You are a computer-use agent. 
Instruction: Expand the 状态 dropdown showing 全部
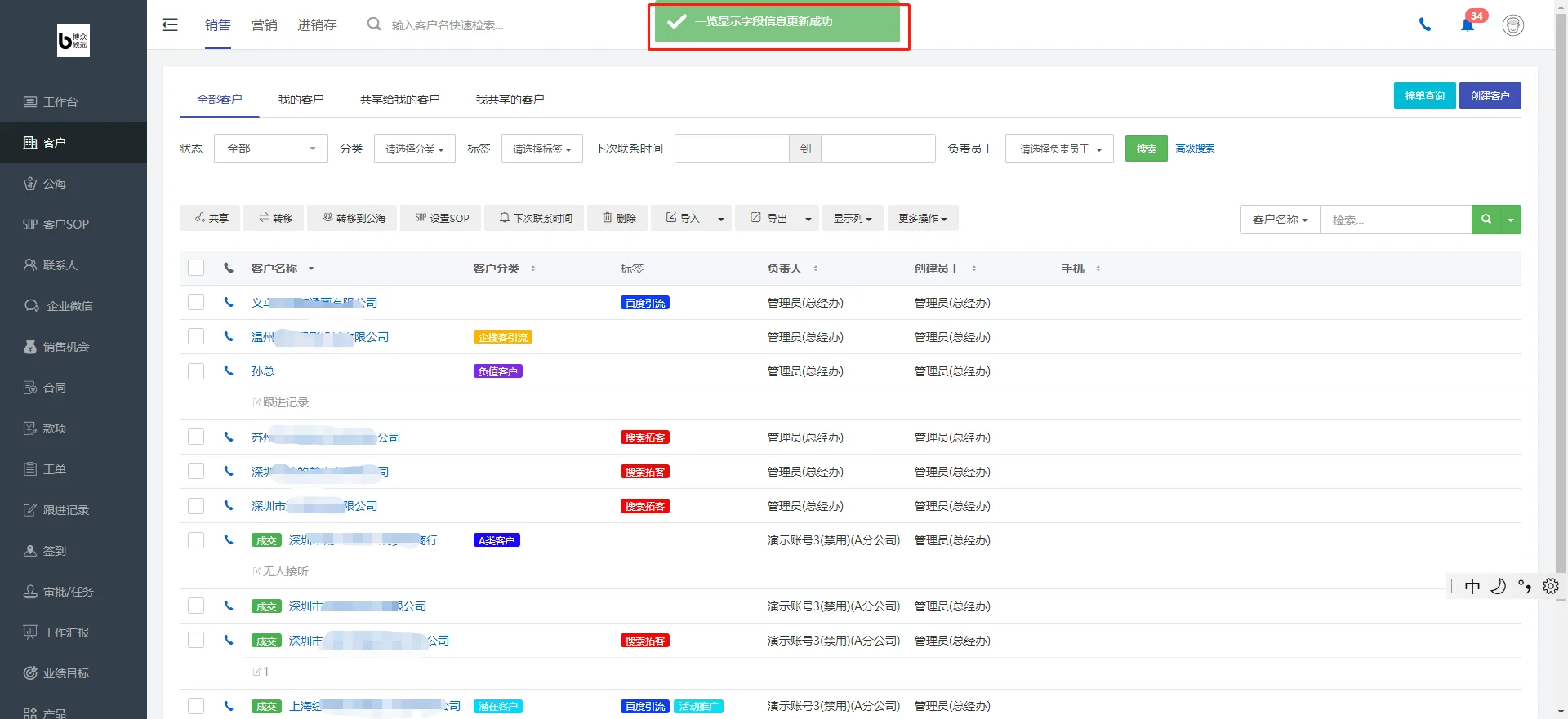click(271, 149)
